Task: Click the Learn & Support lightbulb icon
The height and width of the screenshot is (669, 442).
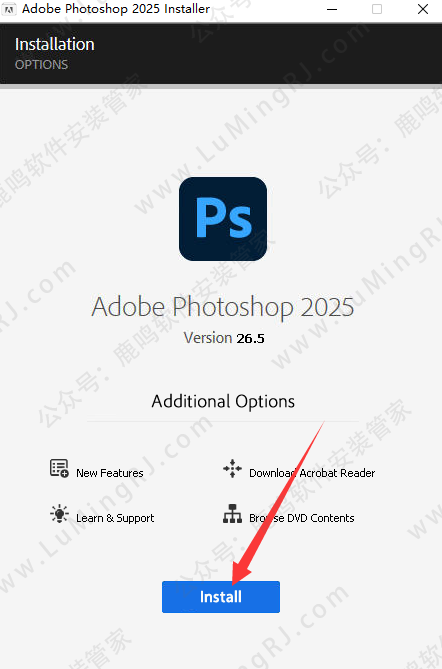Action: [59, 513]
